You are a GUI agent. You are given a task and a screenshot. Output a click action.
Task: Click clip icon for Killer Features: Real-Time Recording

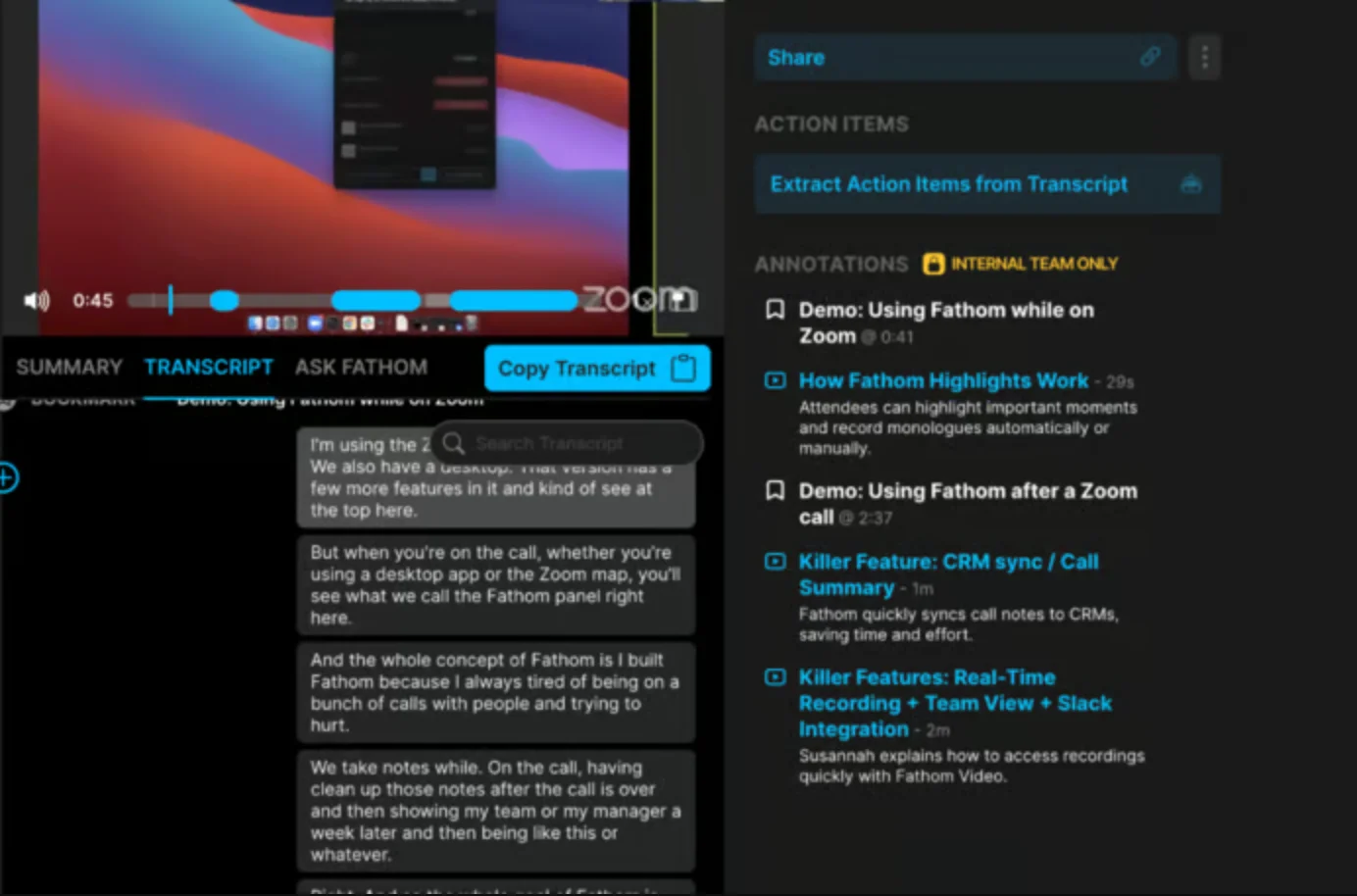click(775, 677)
